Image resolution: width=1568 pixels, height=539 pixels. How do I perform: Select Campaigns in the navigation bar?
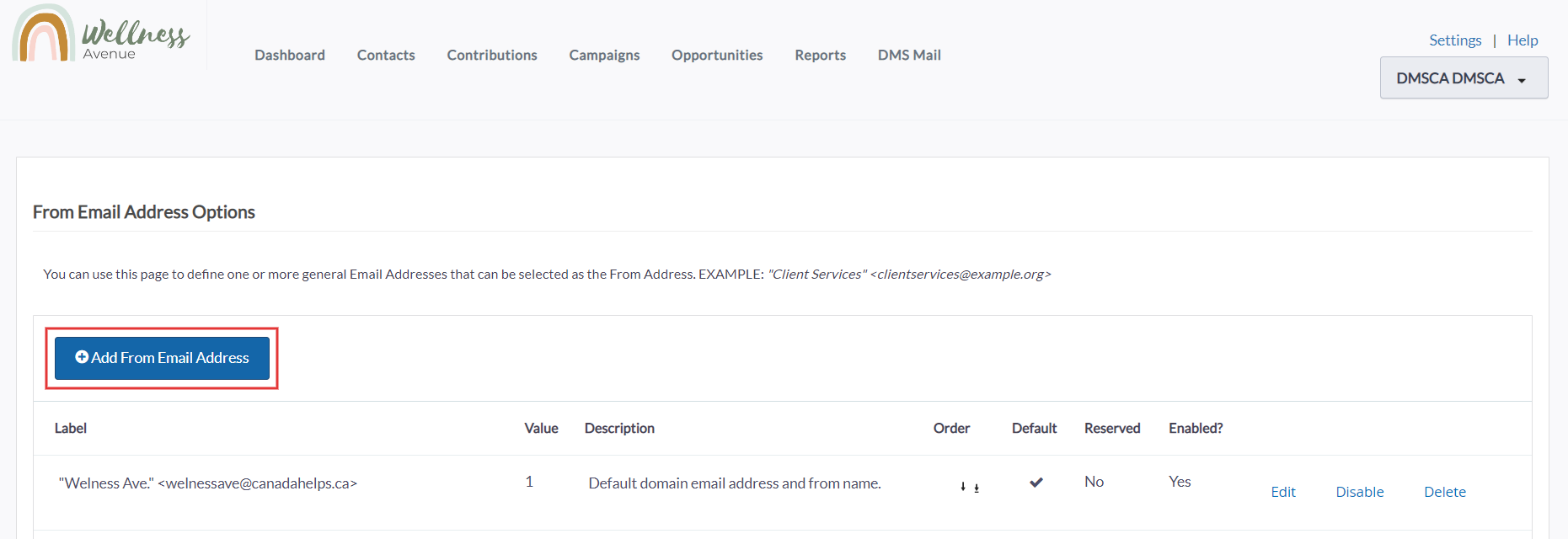tap(604, 55)
